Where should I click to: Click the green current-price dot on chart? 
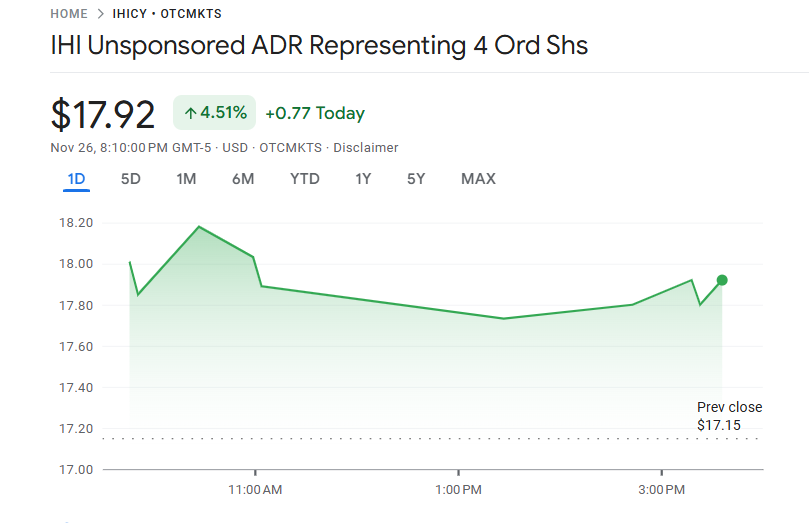coord(722,280)
